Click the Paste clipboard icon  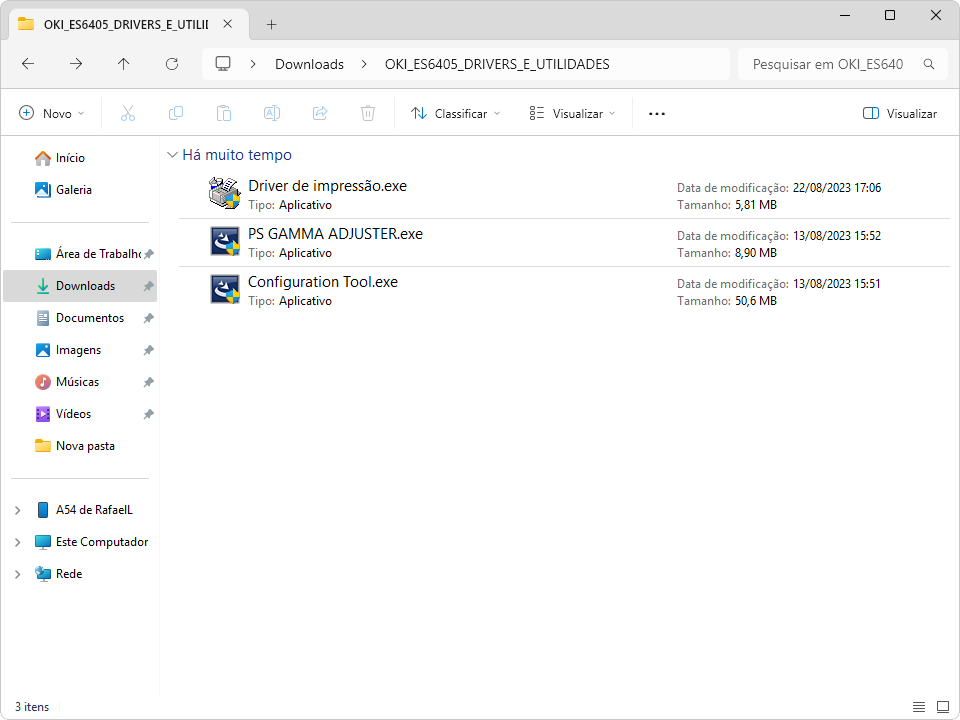[224, 113]
